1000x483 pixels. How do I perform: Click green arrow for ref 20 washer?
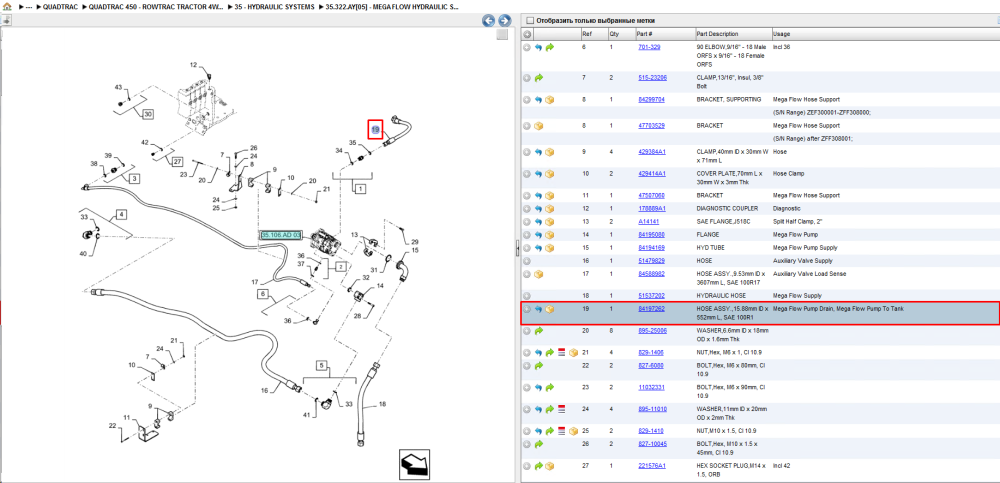pos(538,331)
